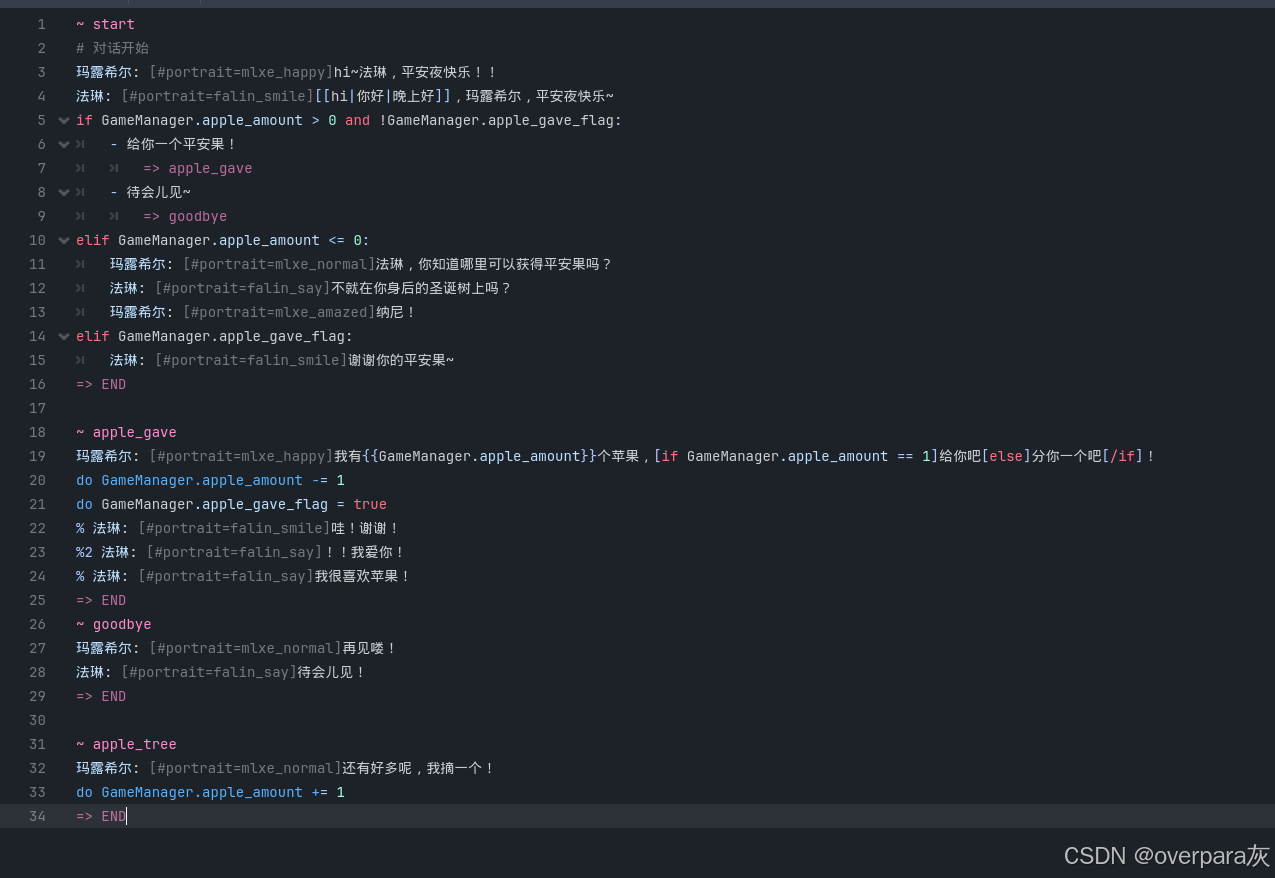Click 'do GameManager.apple_gave_flag = true'

(231, 504)
